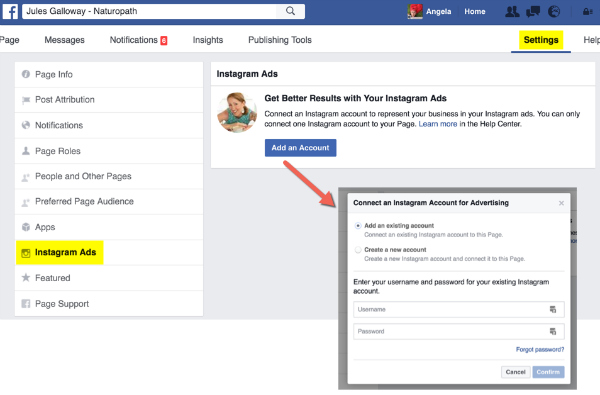Open Angela's profile name link
Screen dimensions: 600x395
tap(439, 11)
